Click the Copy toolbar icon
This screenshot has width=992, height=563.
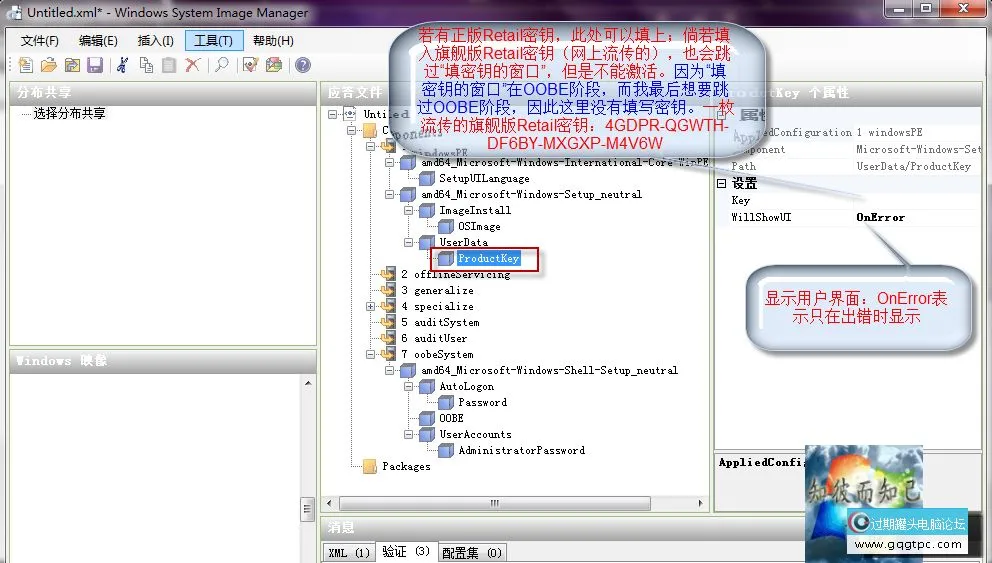click(x=146, y=65)
